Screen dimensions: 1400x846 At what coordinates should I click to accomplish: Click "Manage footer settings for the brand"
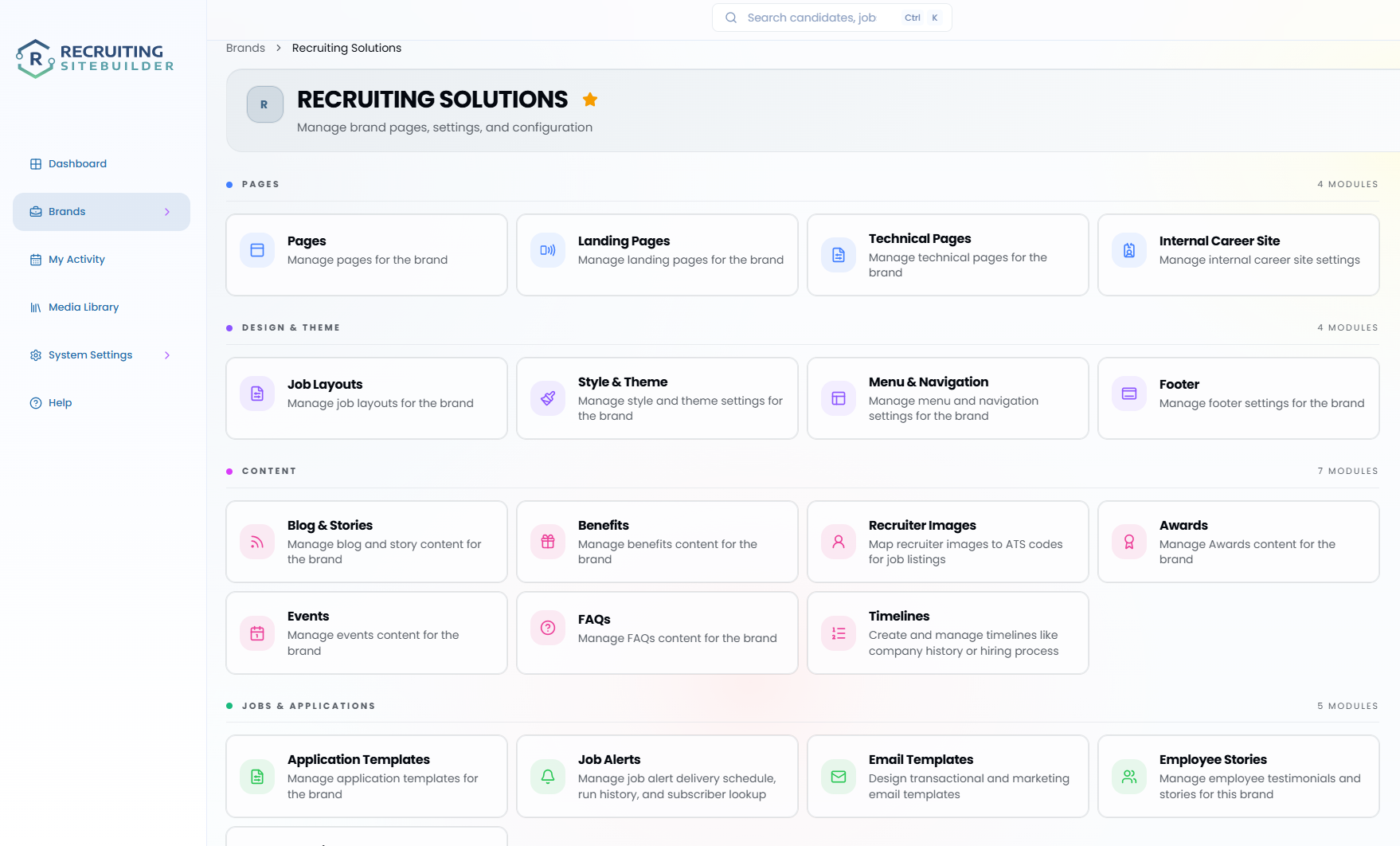coord(1261,403)
